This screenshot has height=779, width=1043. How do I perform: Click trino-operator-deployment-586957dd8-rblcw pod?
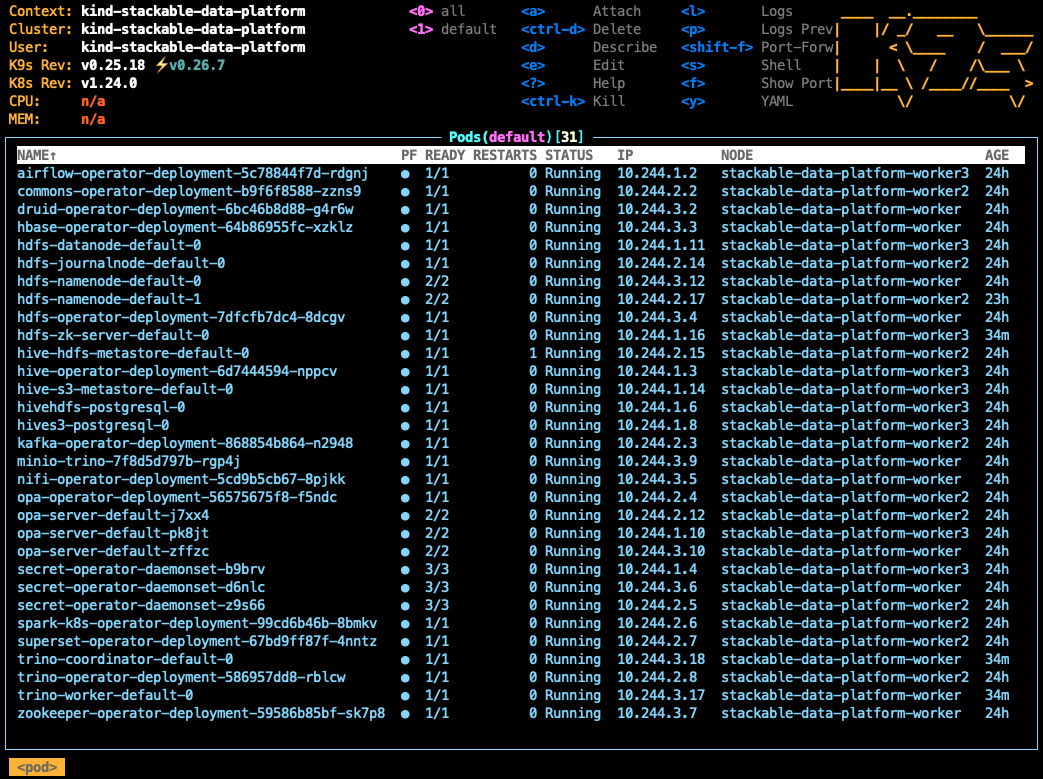520,676
